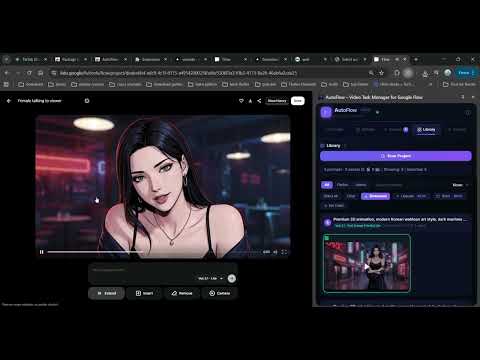480x360 pixels.
Task: Submit the prompt with the arrow button
Action: point(232,278)
